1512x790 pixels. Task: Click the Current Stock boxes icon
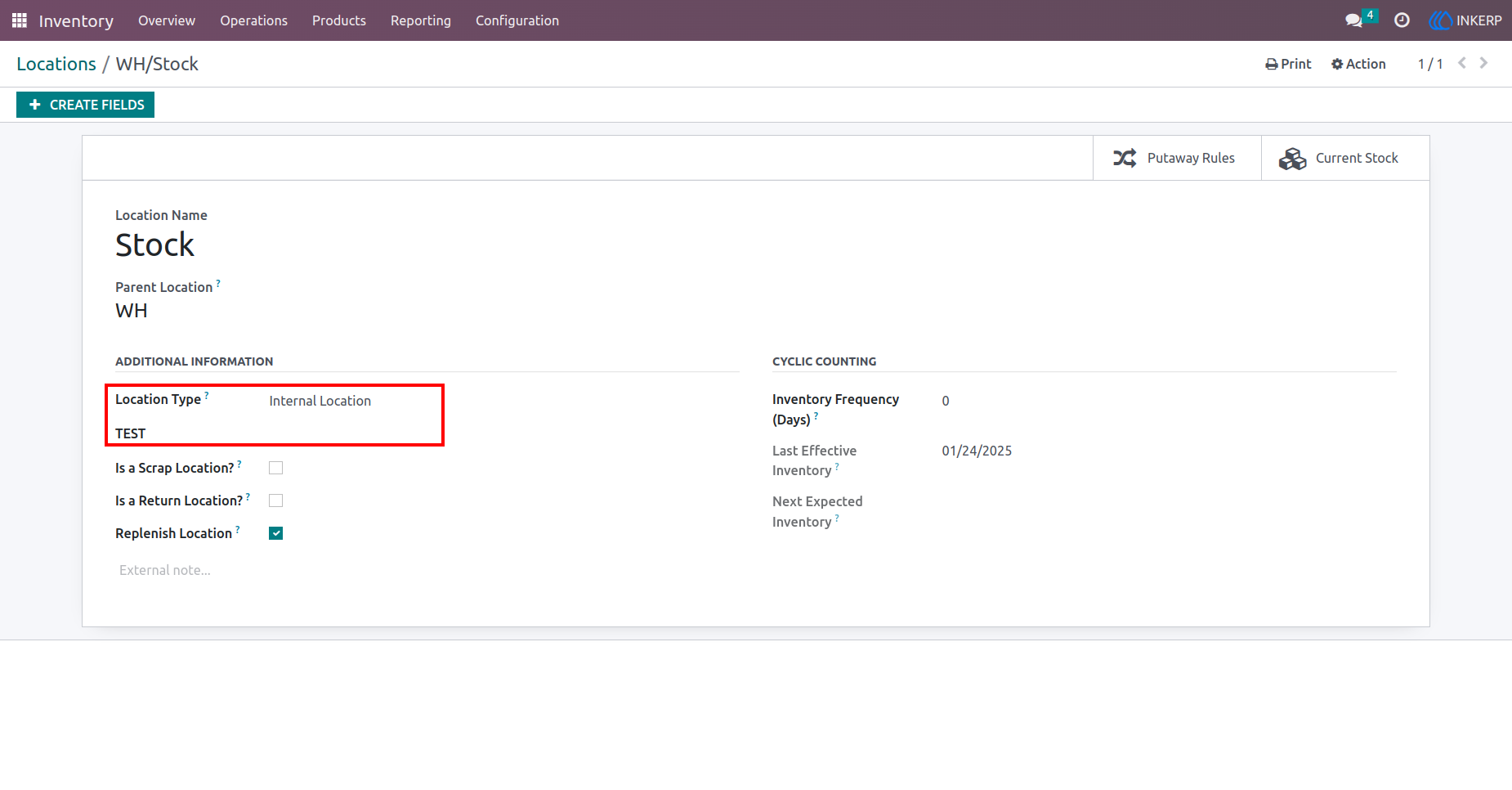pos(1293,159)
